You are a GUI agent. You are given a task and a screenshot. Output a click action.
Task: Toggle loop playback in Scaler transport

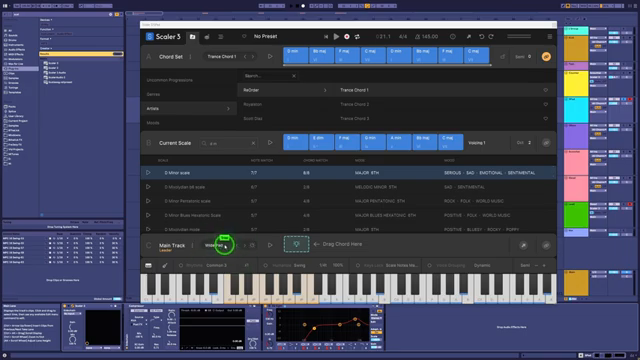point(357,37)
